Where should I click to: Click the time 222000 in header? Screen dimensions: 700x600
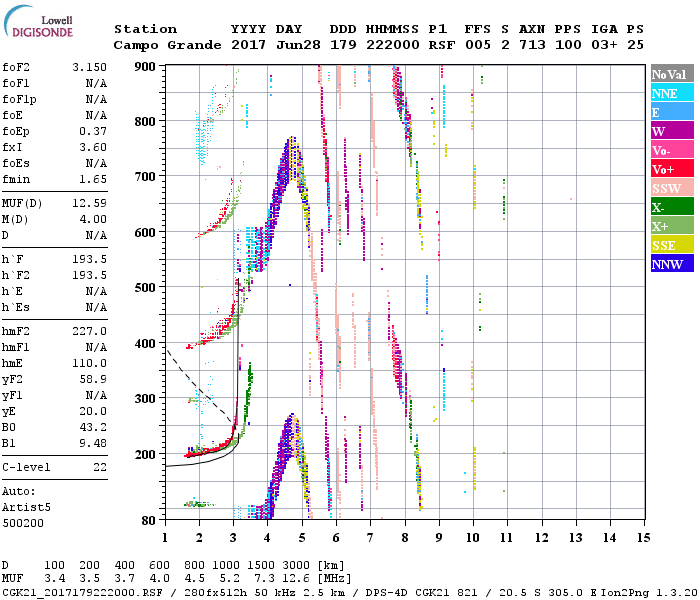(392, 45)
